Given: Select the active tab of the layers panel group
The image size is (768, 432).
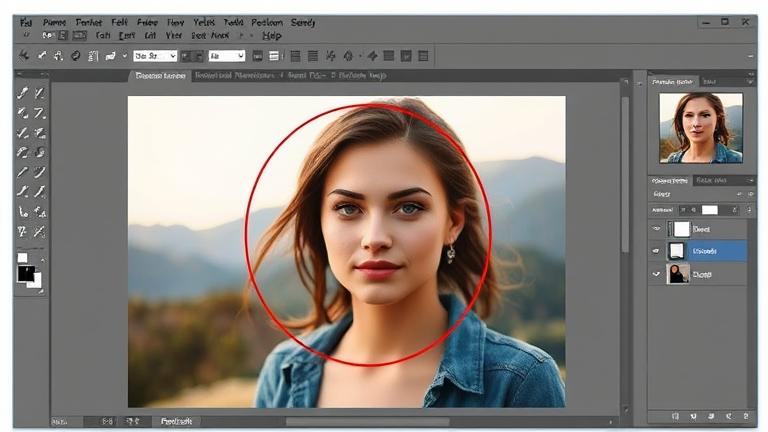Looking at the screenshot, I should (670, 181).
